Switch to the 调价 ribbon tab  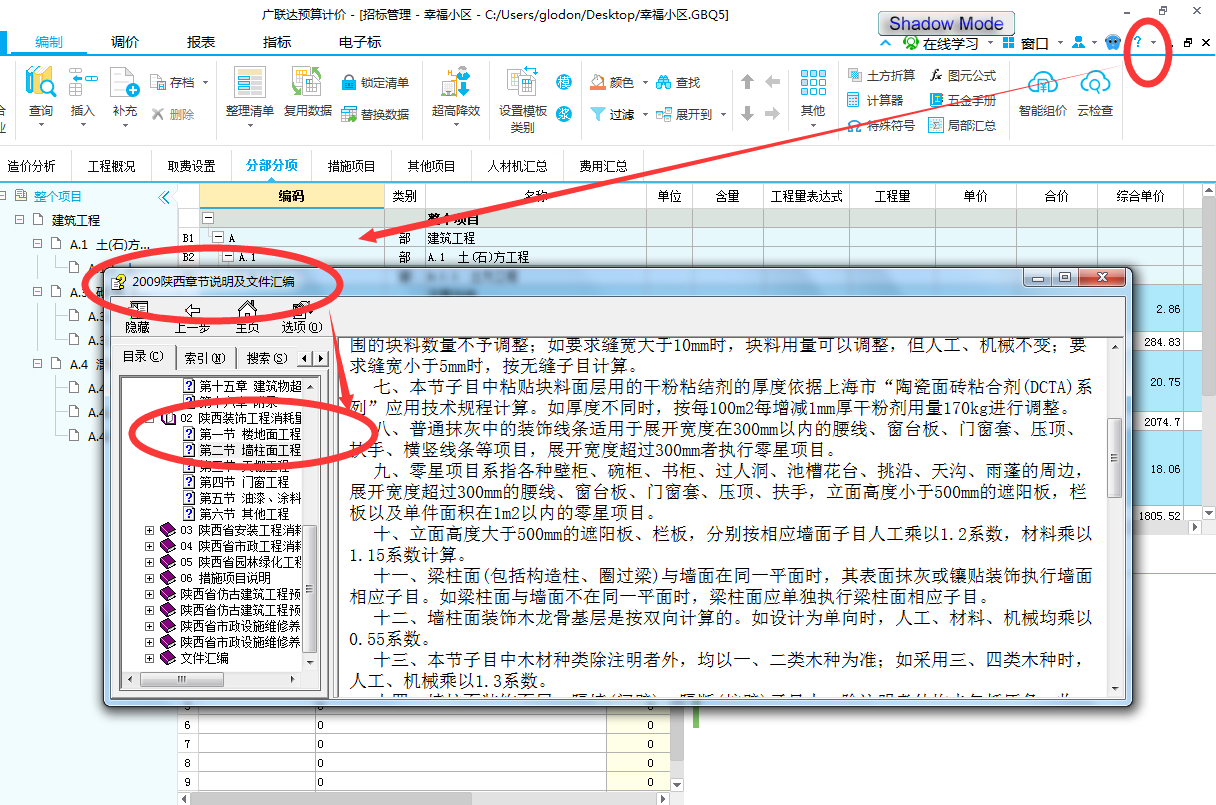pos(125,42)
